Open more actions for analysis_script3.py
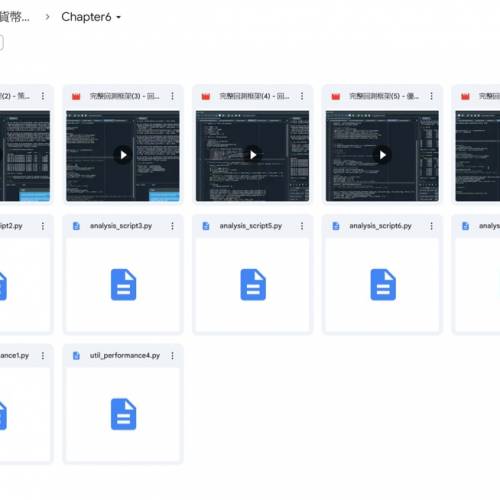This screenshot has height=500, width=500. pos(172,226)
